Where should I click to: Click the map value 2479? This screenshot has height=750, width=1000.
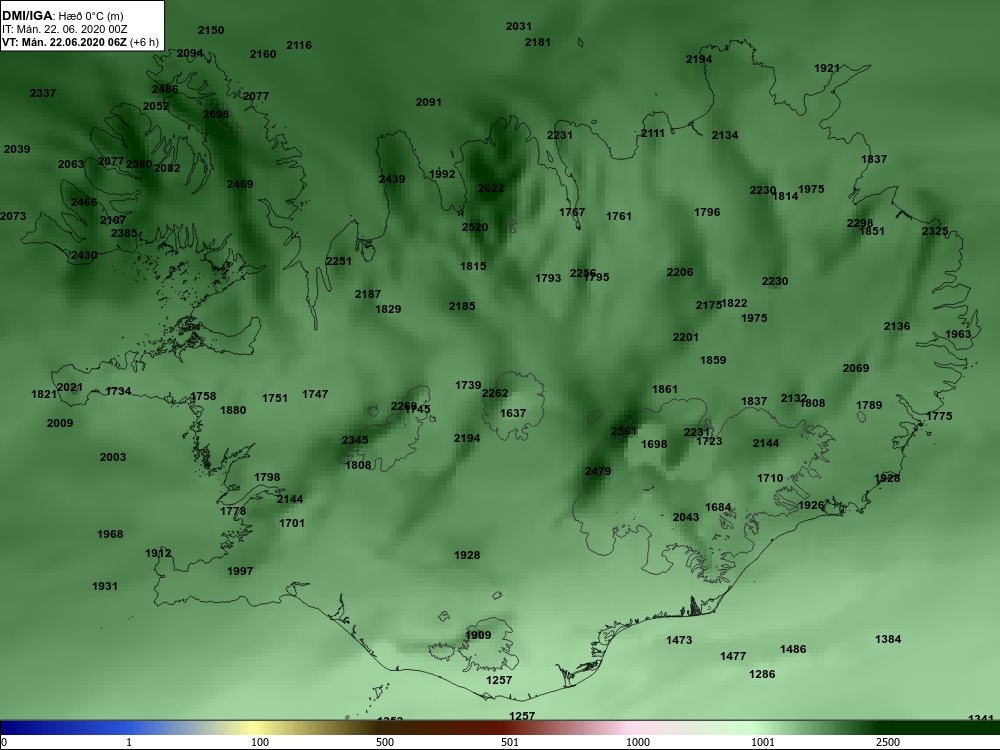click(598, 471)
